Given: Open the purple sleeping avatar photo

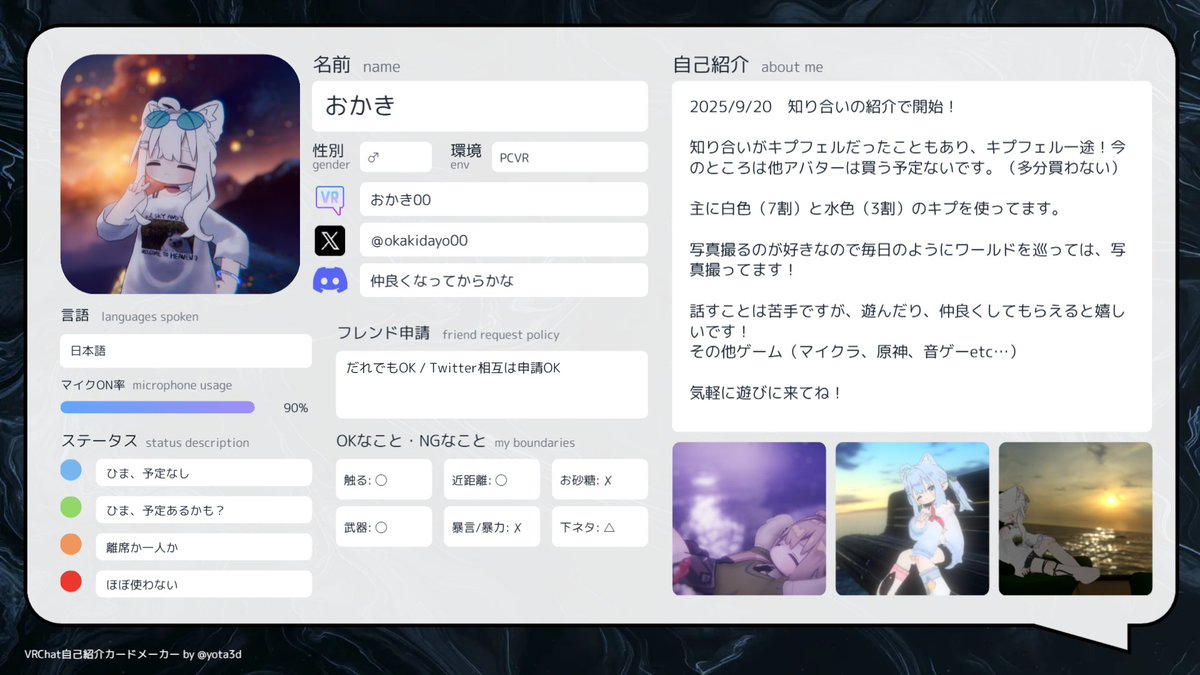Looking at the screenshot, I should pyautogui.click(x=749, y=519).
